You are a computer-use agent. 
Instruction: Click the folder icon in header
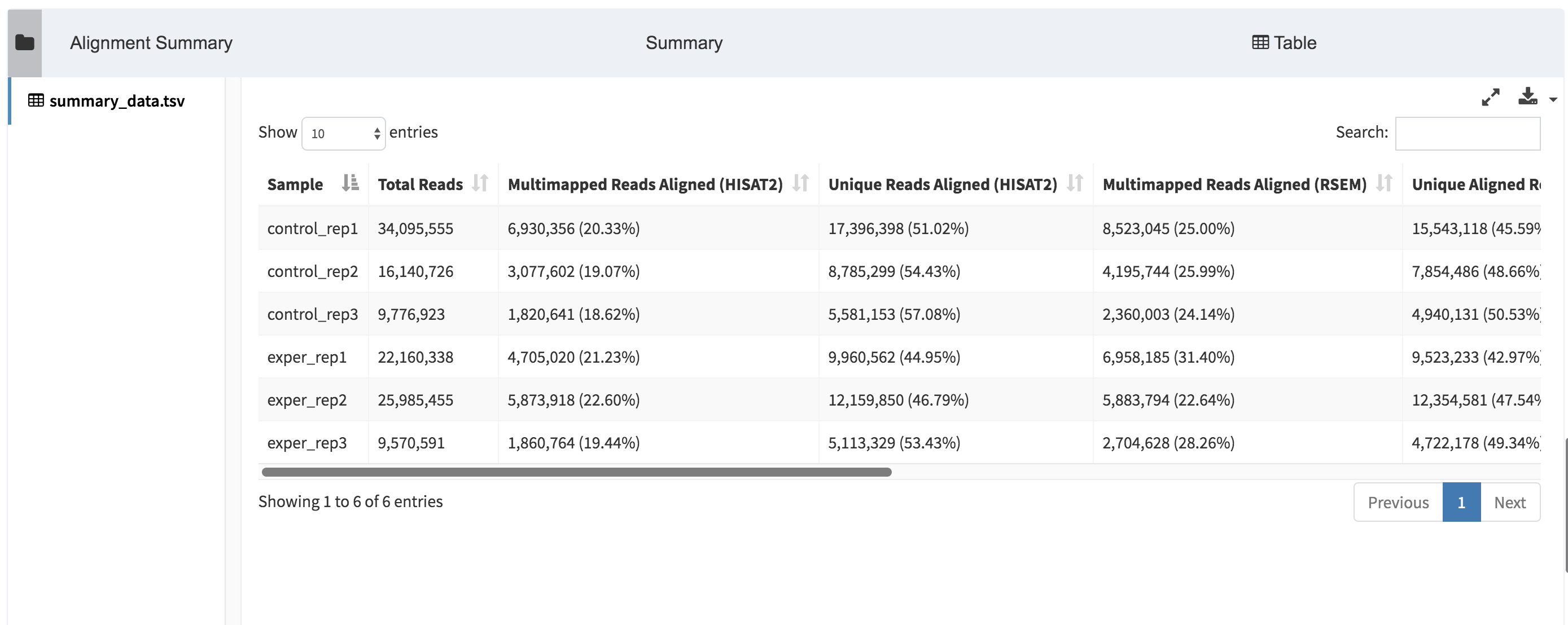pos(24,43)
